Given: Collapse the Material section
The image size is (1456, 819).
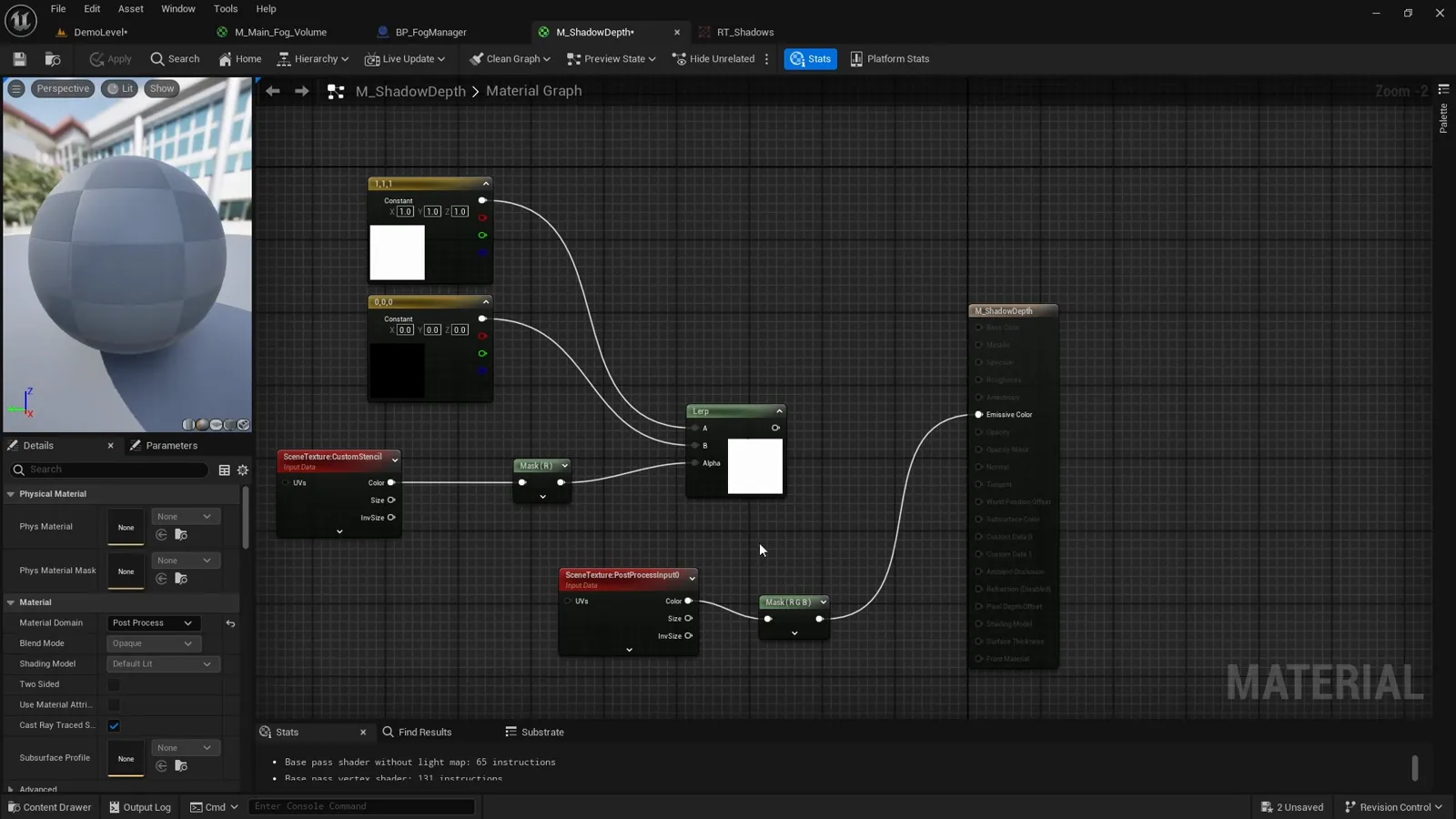Looking at the screenshot, I should coord(11,602).
